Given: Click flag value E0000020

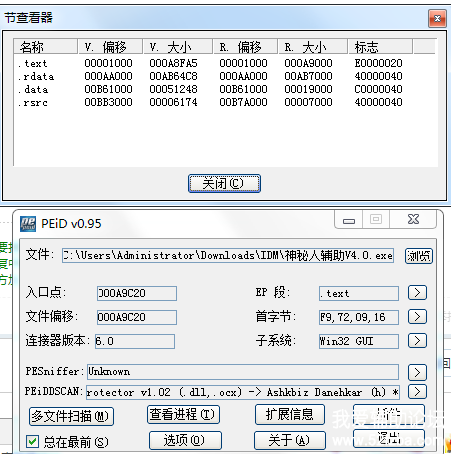Looking at the screenshot, I should point(379,63).
